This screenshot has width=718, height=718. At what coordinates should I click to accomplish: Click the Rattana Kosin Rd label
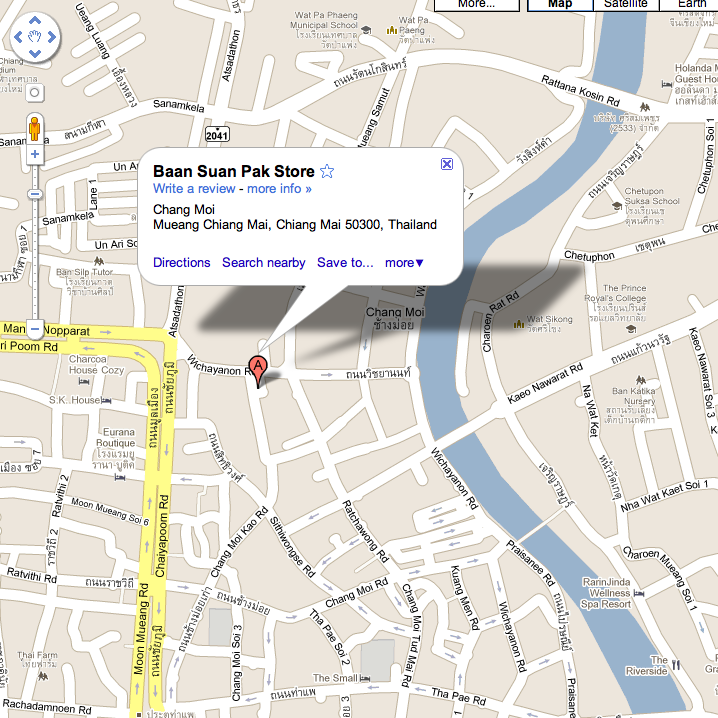pyautogui.click(x=580, y=91)
